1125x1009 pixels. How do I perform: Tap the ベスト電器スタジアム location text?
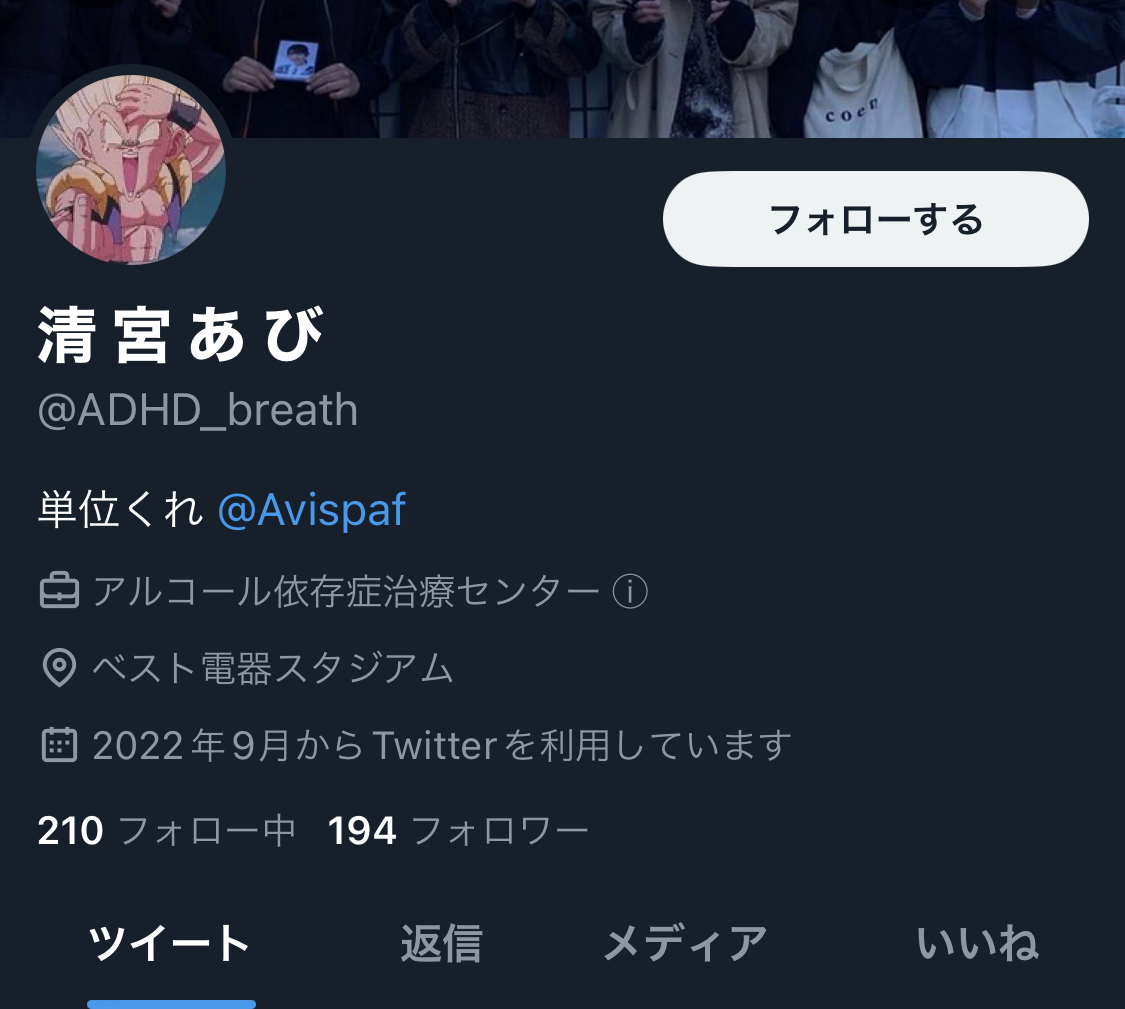pyautogui.click(x=273, y=668)
